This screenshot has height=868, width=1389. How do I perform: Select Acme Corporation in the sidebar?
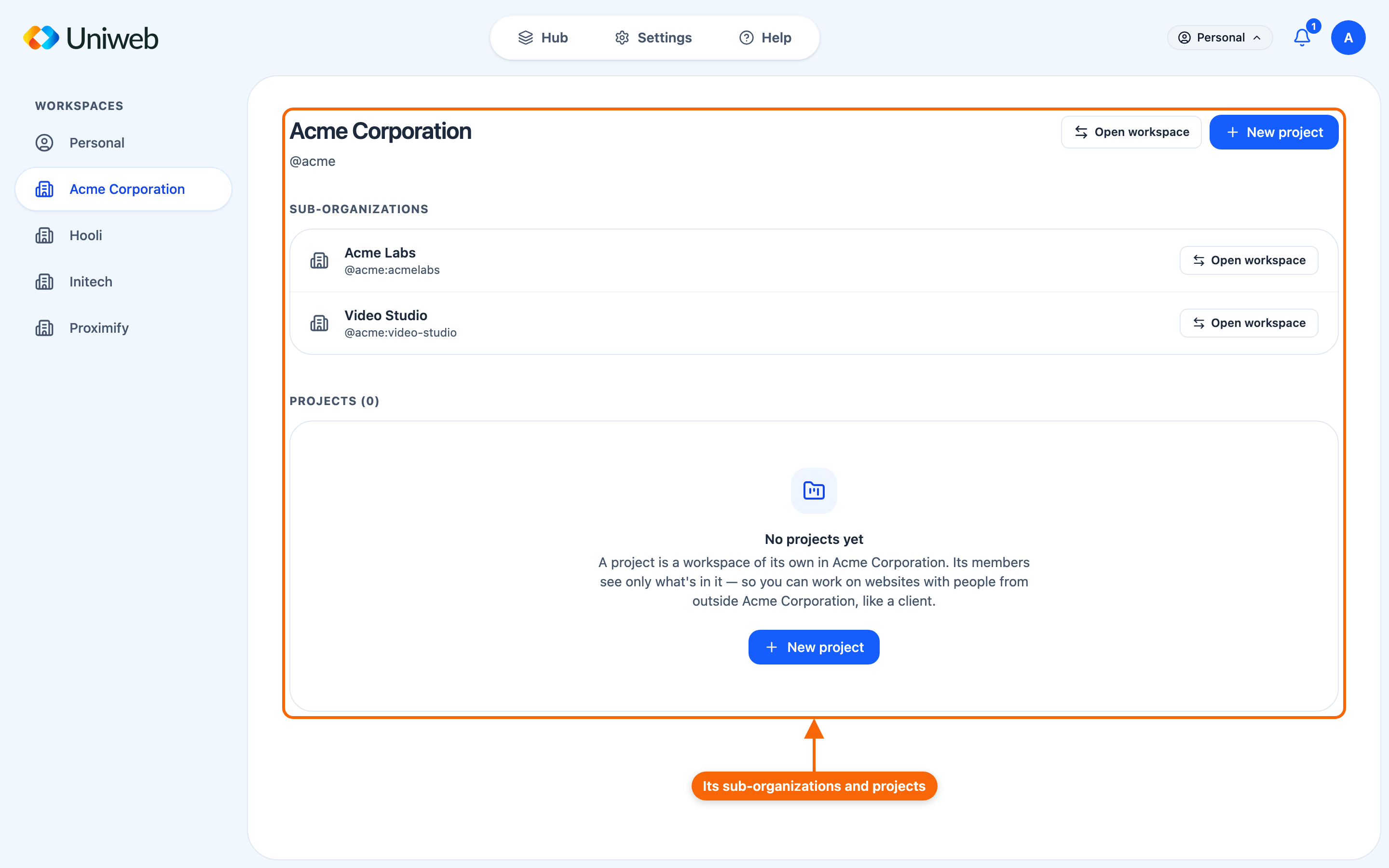pyautogui.click(x=123, y=189)
